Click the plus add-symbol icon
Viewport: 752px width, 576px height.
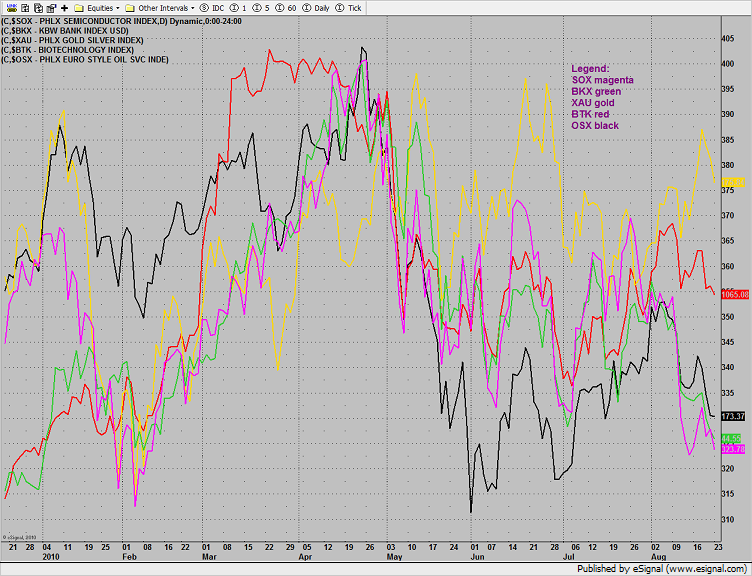coord(64,8)
